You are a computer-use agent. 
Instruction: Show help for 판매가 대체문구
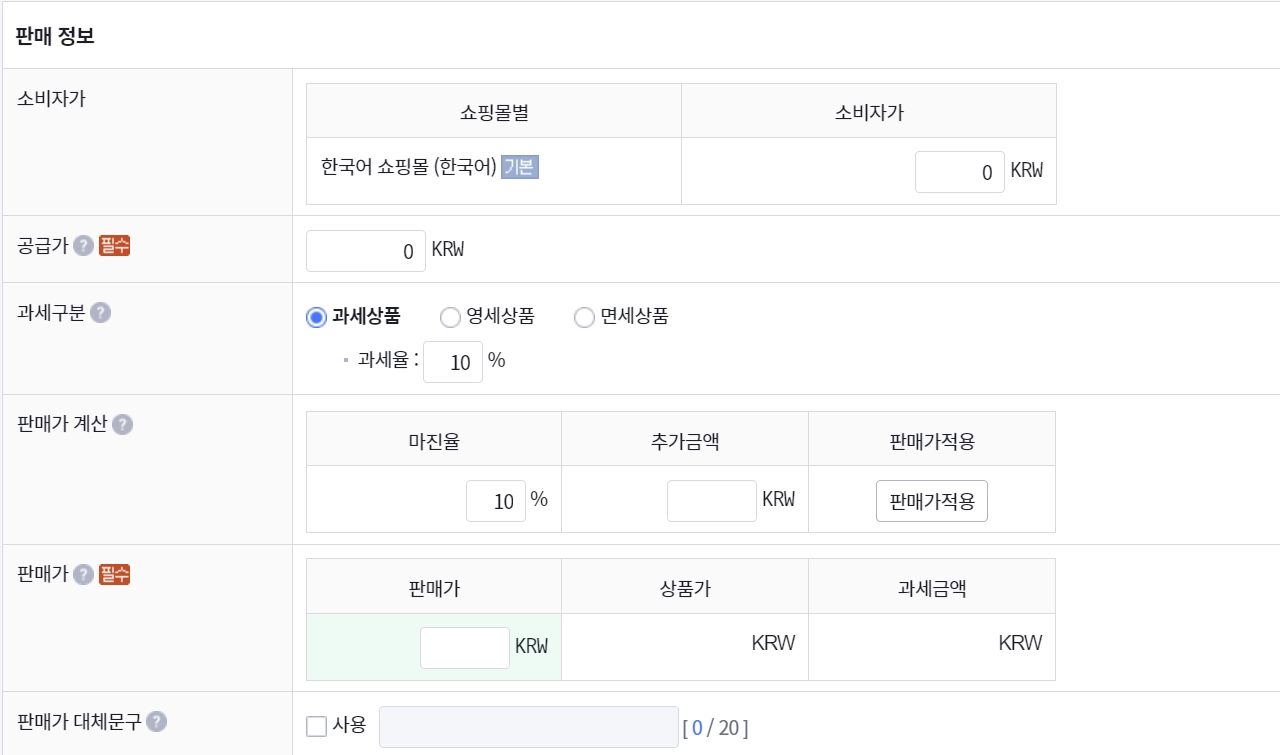coord(156,722)
